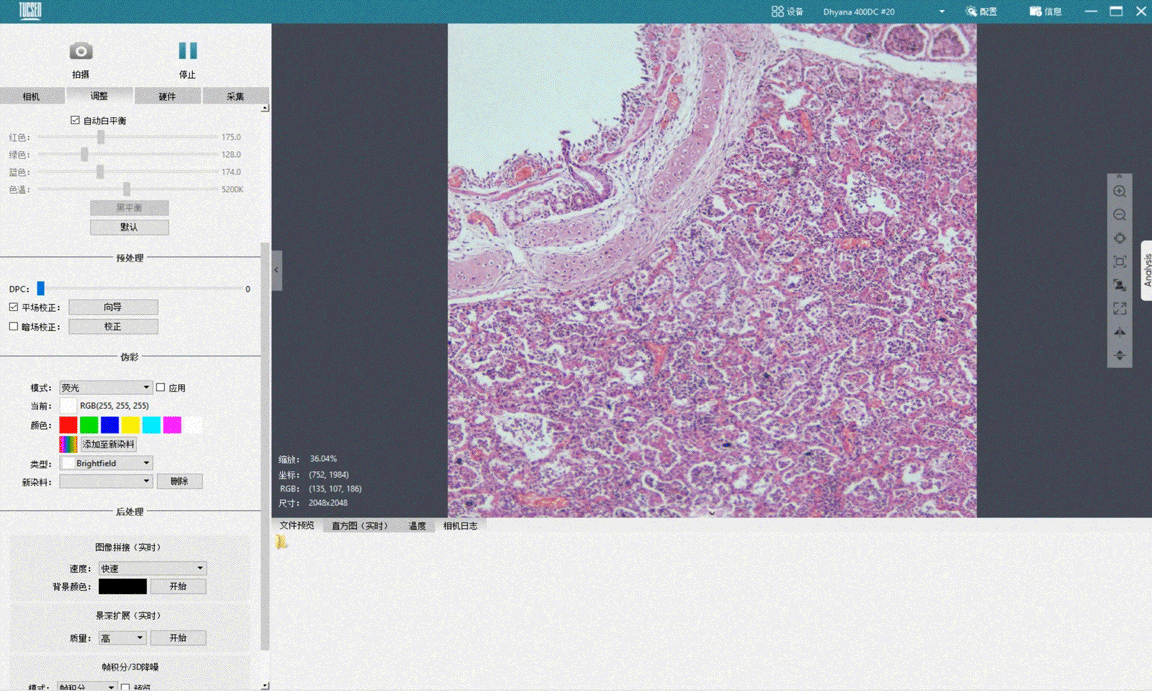
Task: Toggle the 自动白平衡 auto white balance checkbox
Action: (x=75, y=120)
